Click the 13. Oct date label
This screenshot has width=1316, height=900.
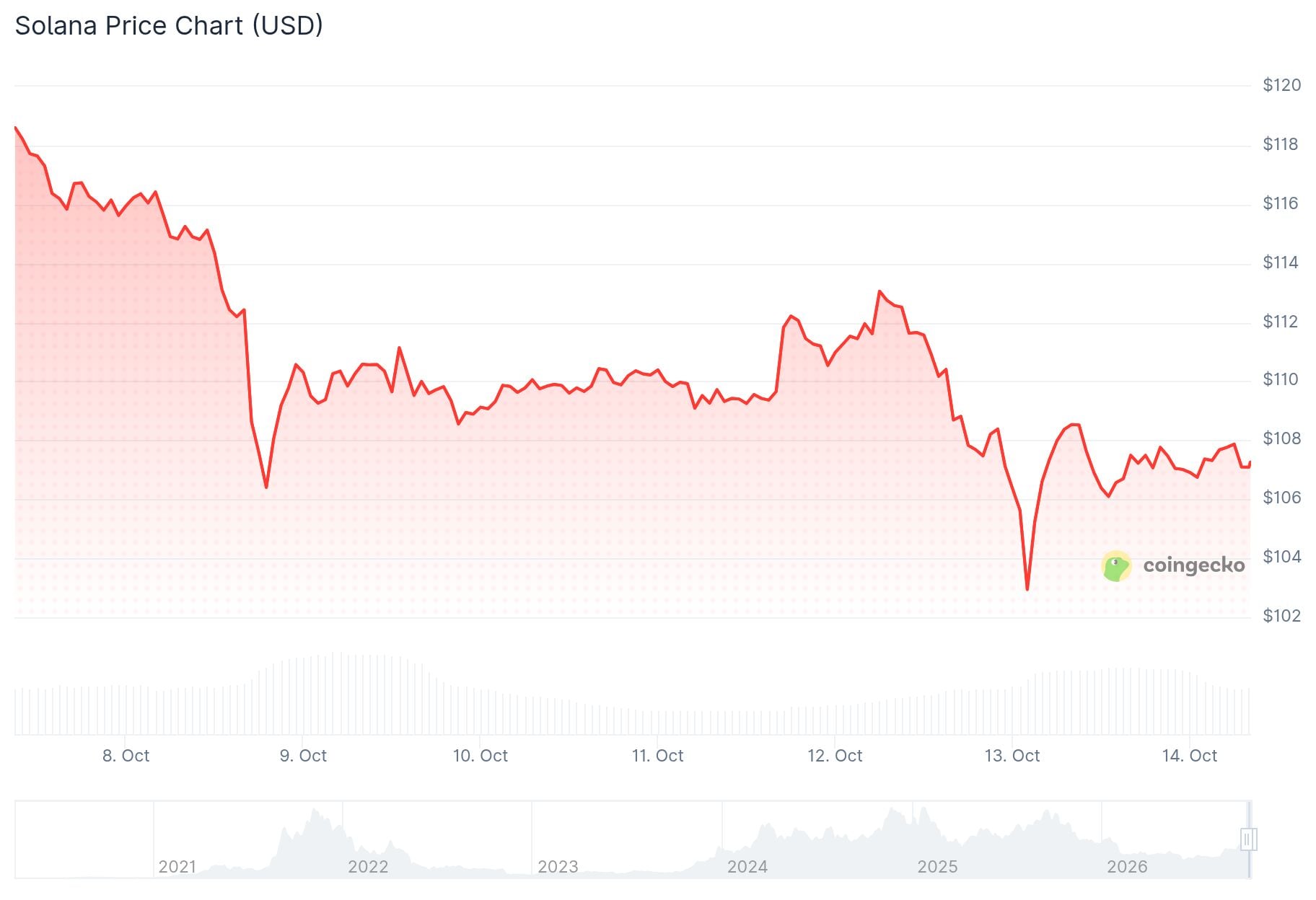tap(1012, 756)
